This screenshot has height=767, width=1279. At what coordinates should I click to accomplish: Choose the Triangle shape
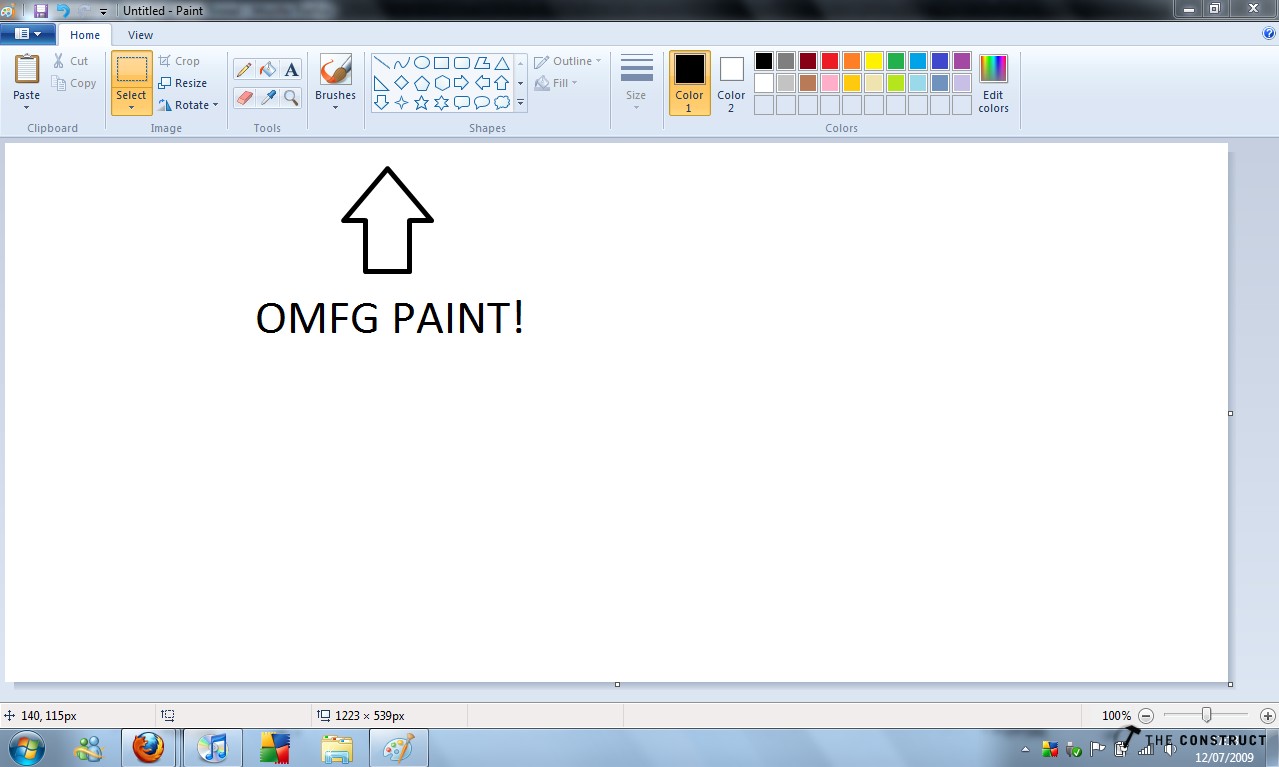pos(502,63)
